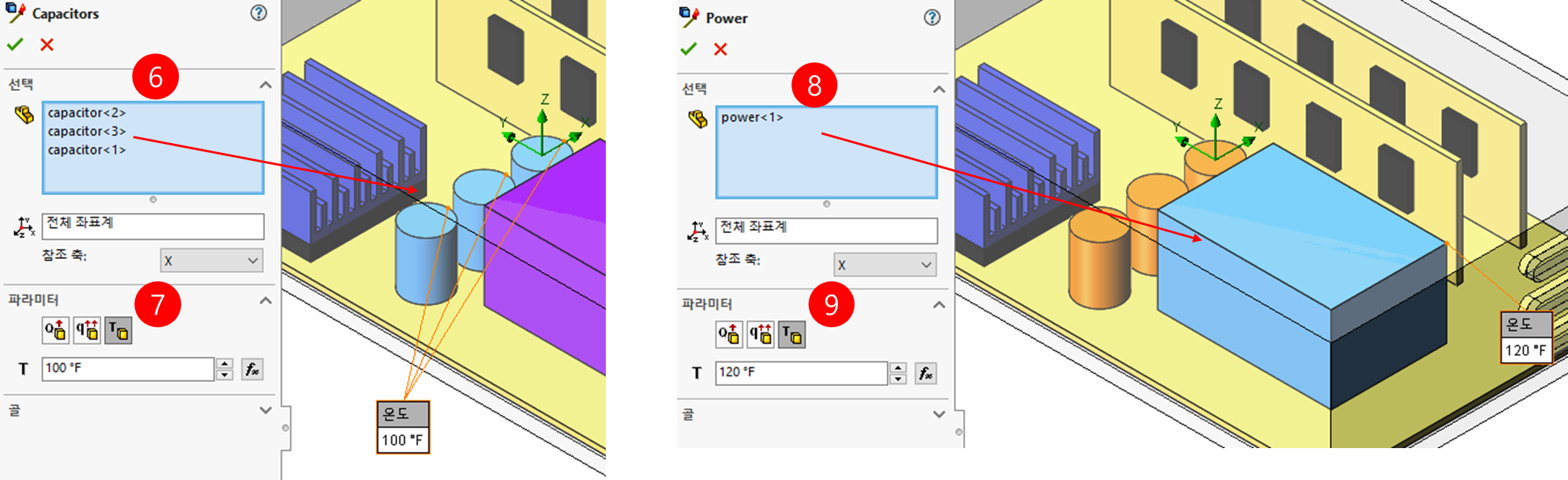Click the fx button beside 100 °F
The width and height of the screenshot is (1568, 480).
click(x=252, y=369)
